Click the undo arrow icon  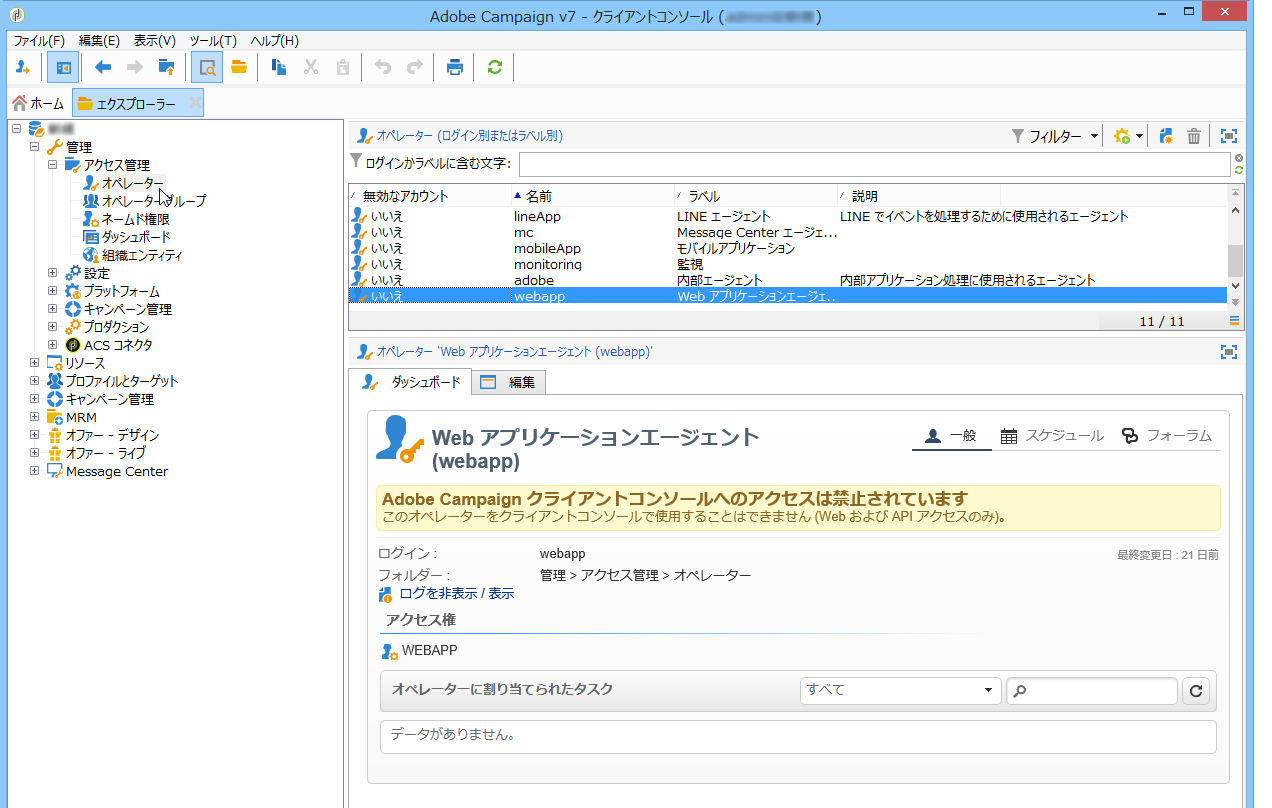pos(382,68)
